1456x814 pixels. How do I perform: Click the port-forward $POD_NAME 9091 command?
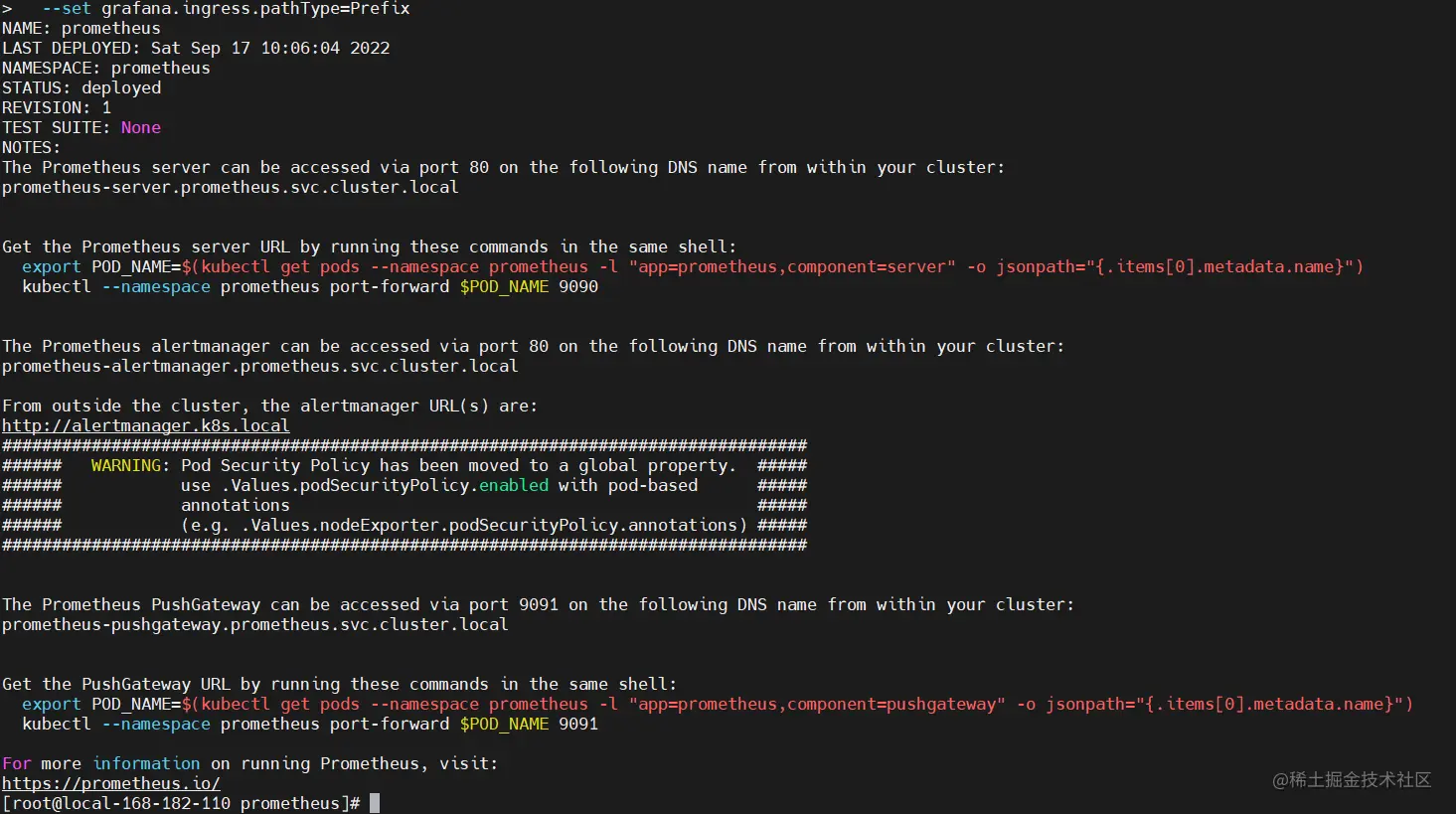pos(310,724)
